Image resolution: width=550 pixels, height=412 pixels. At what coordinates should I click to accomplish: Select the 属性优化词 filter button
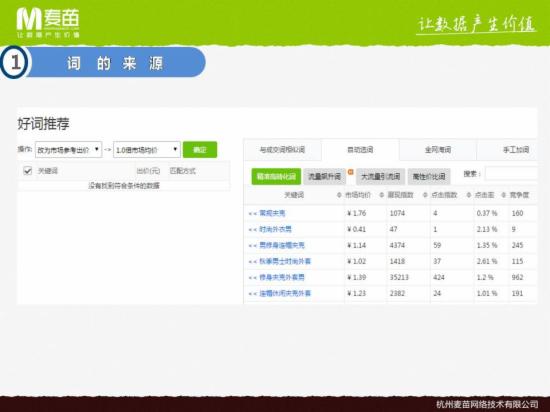[x=429, y=176]
